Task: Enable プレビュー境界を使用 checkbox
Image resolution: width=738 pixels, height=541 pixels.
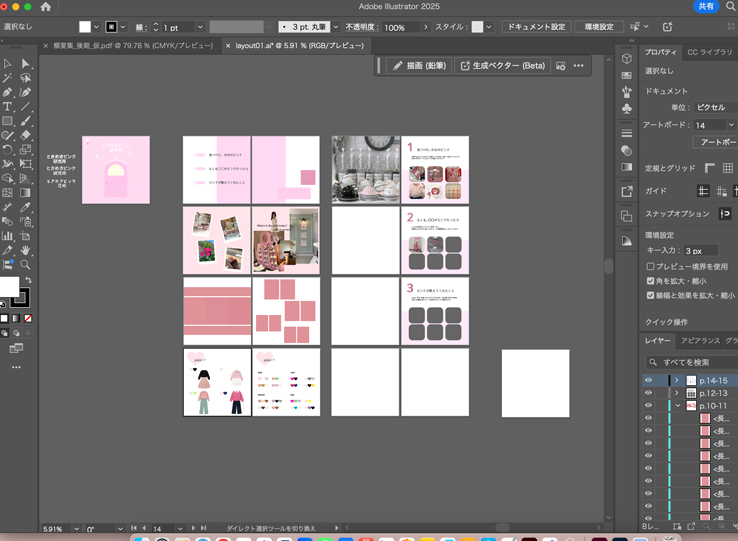Action: [651, 267]
